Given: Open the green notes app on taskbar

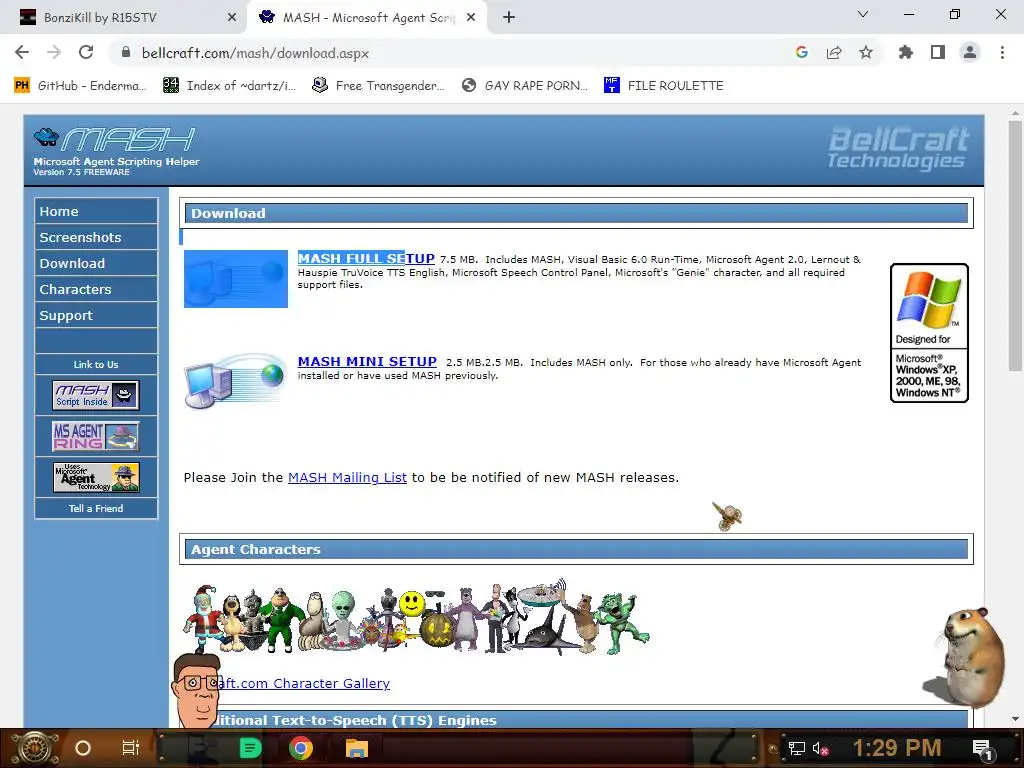Looking at the screenshot, I should (250, 748).
